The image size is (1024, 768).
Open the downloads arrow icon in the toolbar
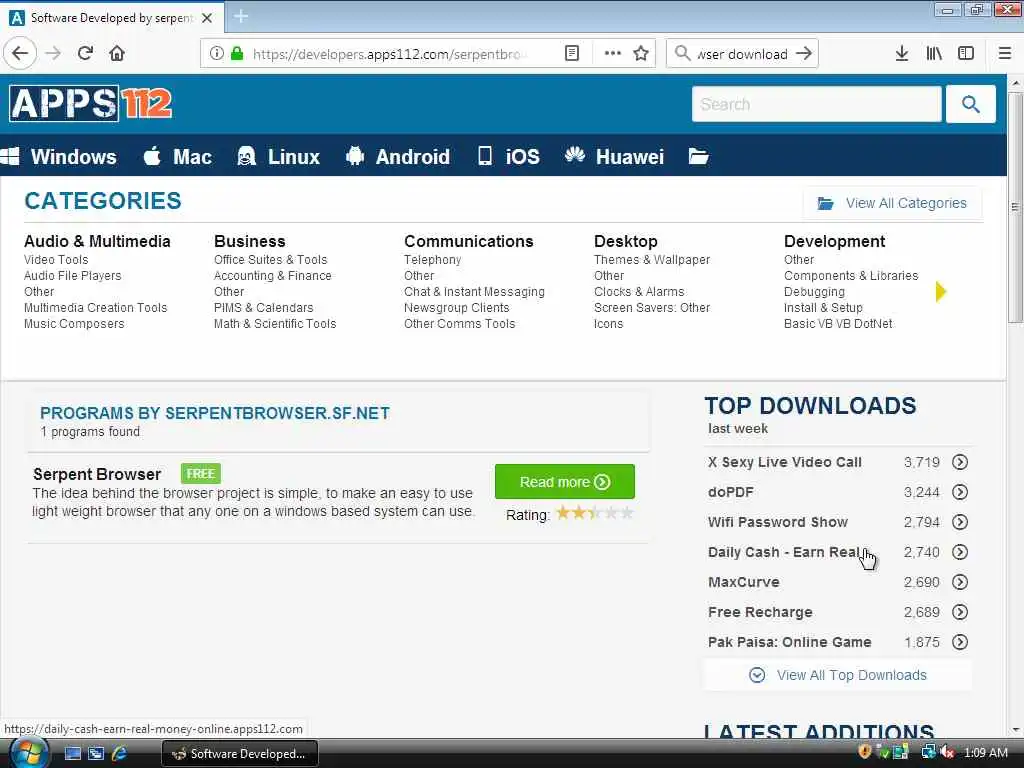(901, 54)
